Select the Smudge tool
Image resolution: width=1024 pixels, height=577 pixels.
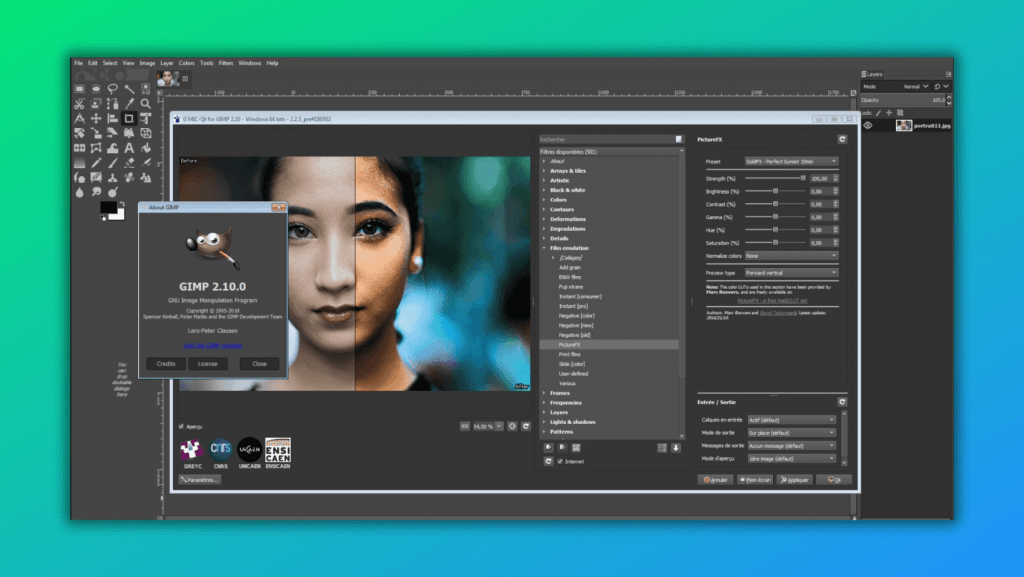point(96,193)
